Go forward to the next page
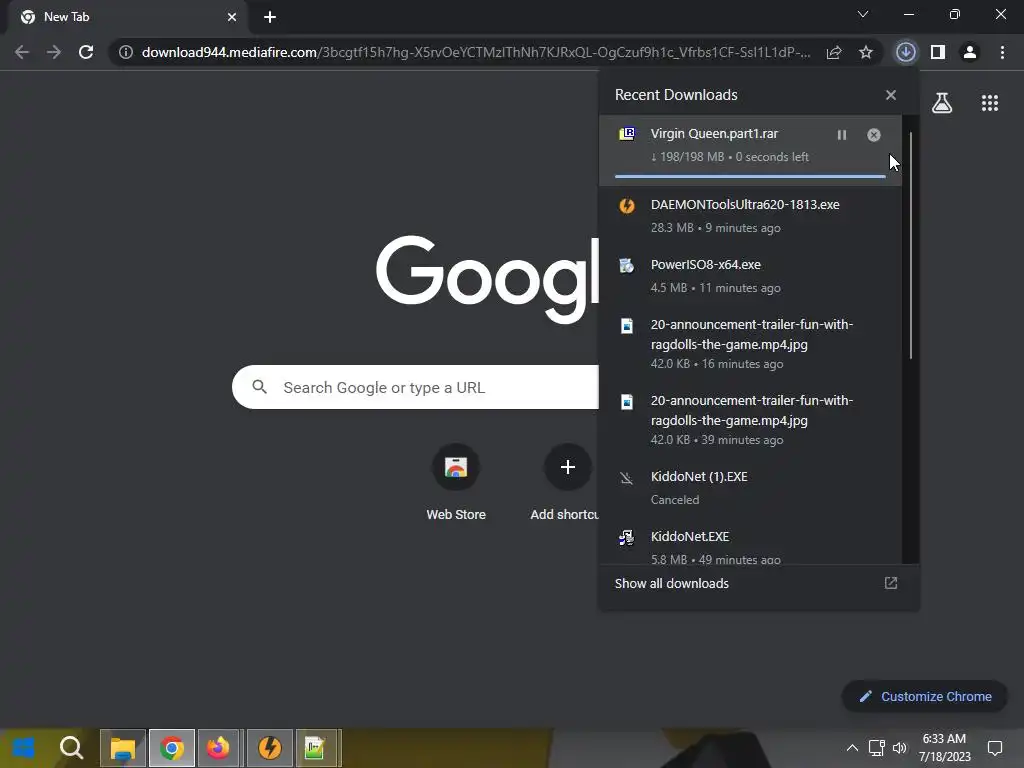 point(54,52)
